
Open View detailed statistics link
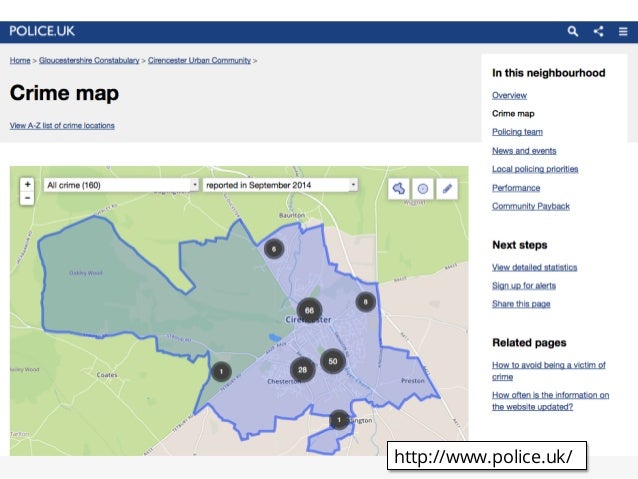click(535, 267)
